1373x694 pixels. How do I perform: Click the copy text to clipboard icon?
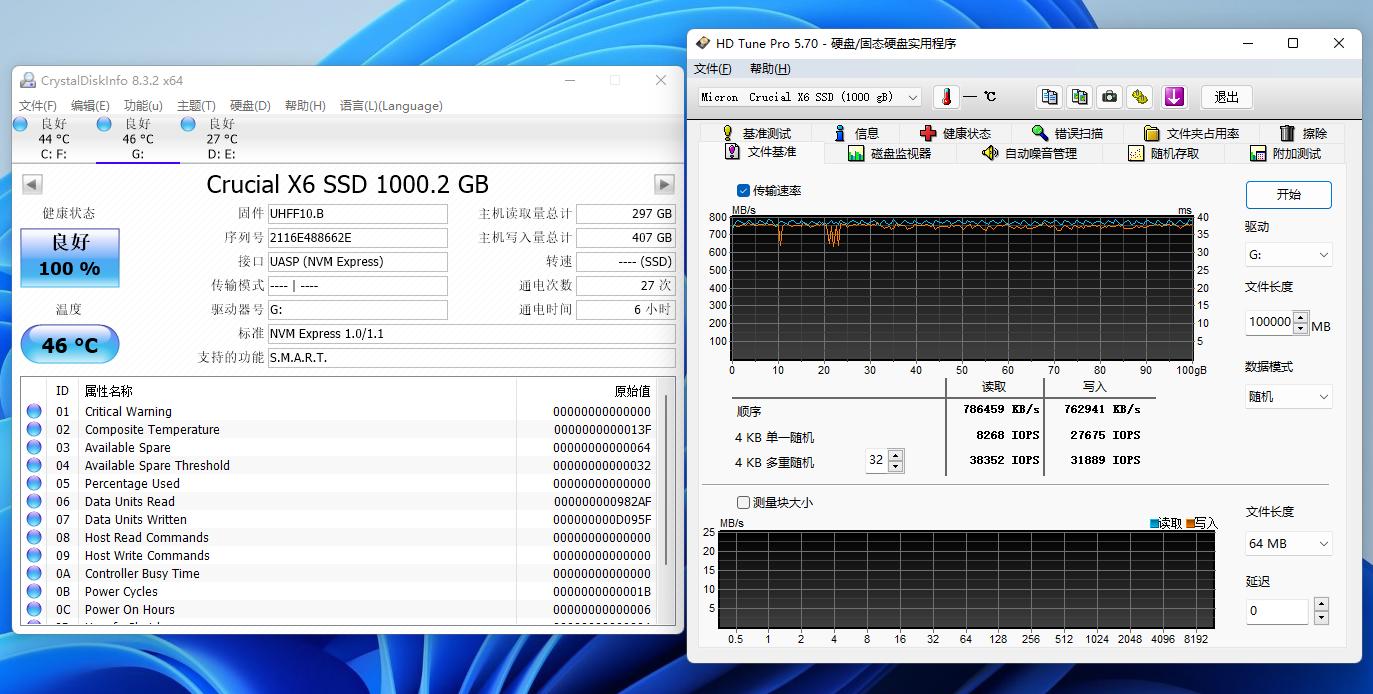pyautogui.click(x=1049, y=97)
